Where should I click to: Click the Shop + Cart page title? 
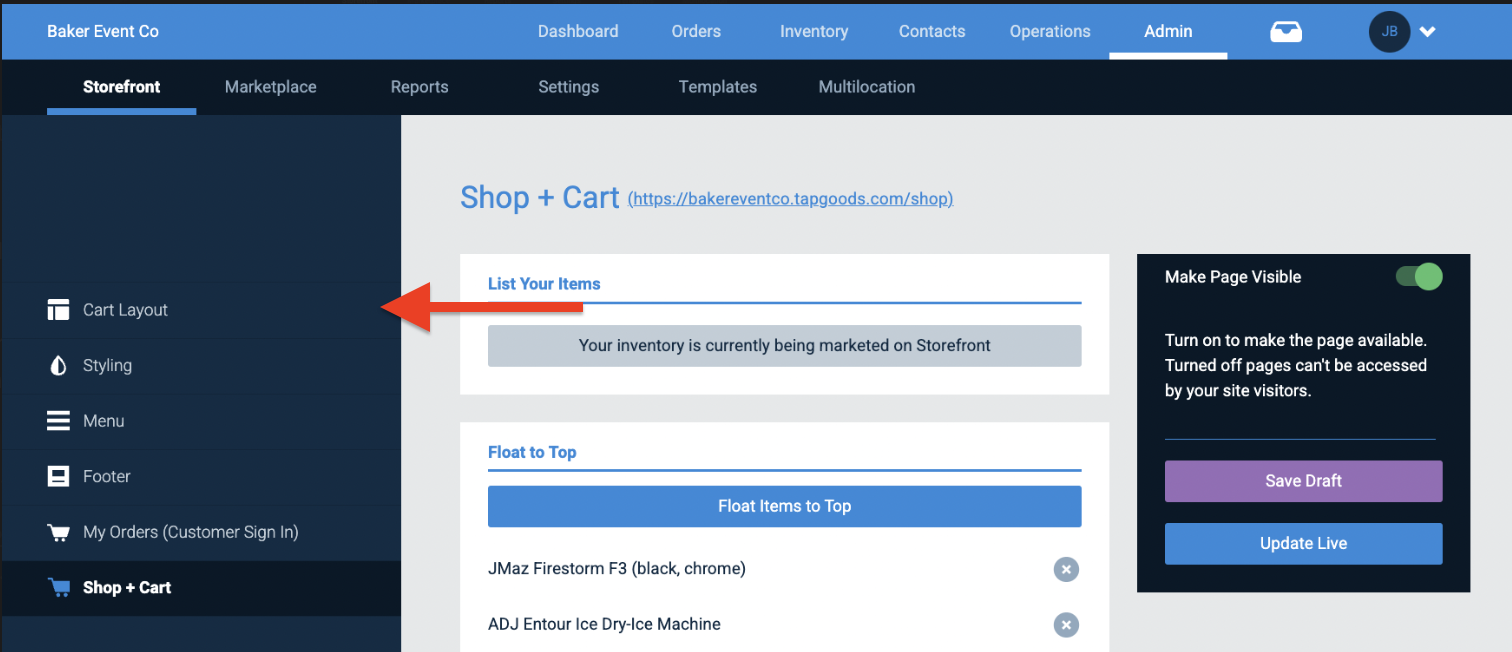(x=540, y=197)
